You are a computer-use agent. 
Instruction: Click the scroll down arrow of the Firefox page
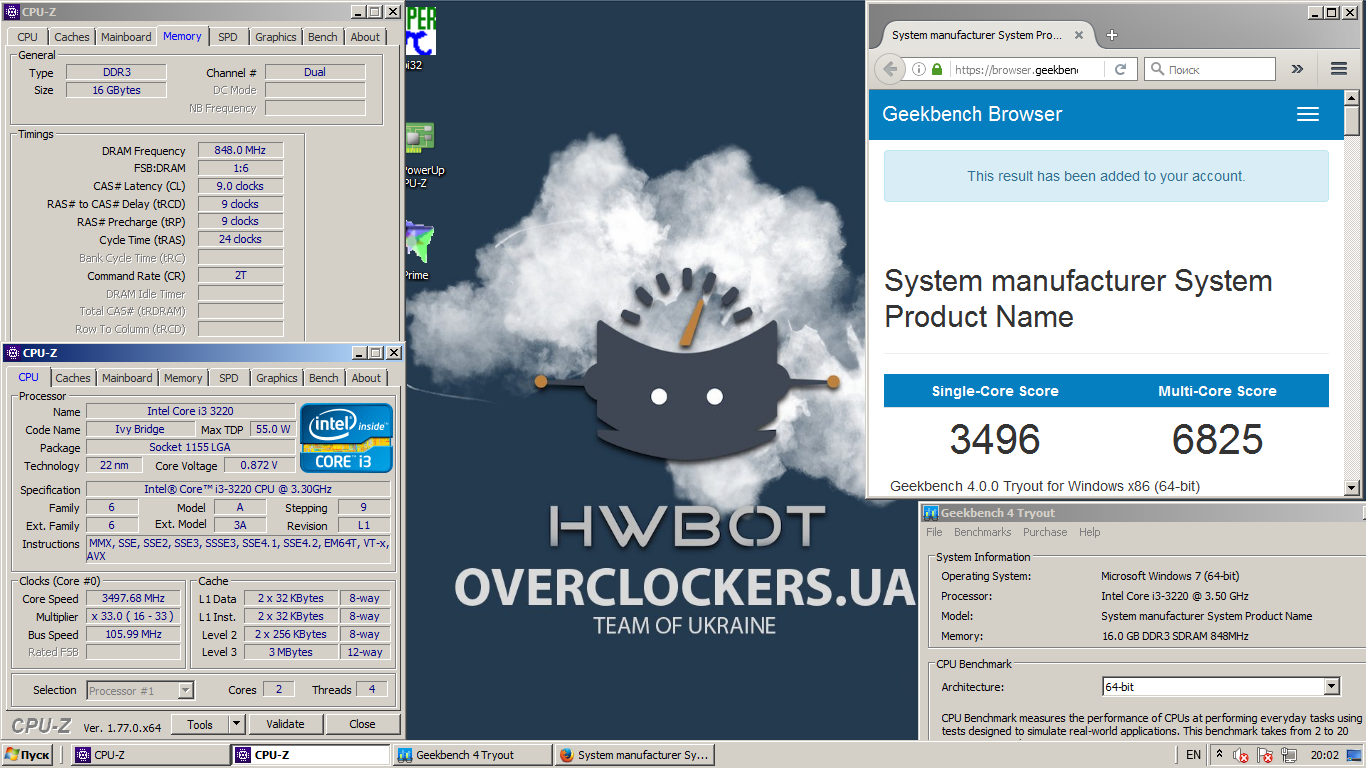click(x=1352, y=488)
